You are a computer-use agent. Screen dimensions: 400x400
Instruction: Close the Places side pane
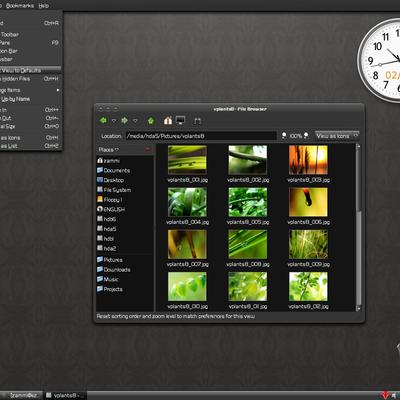pos(148,150)
